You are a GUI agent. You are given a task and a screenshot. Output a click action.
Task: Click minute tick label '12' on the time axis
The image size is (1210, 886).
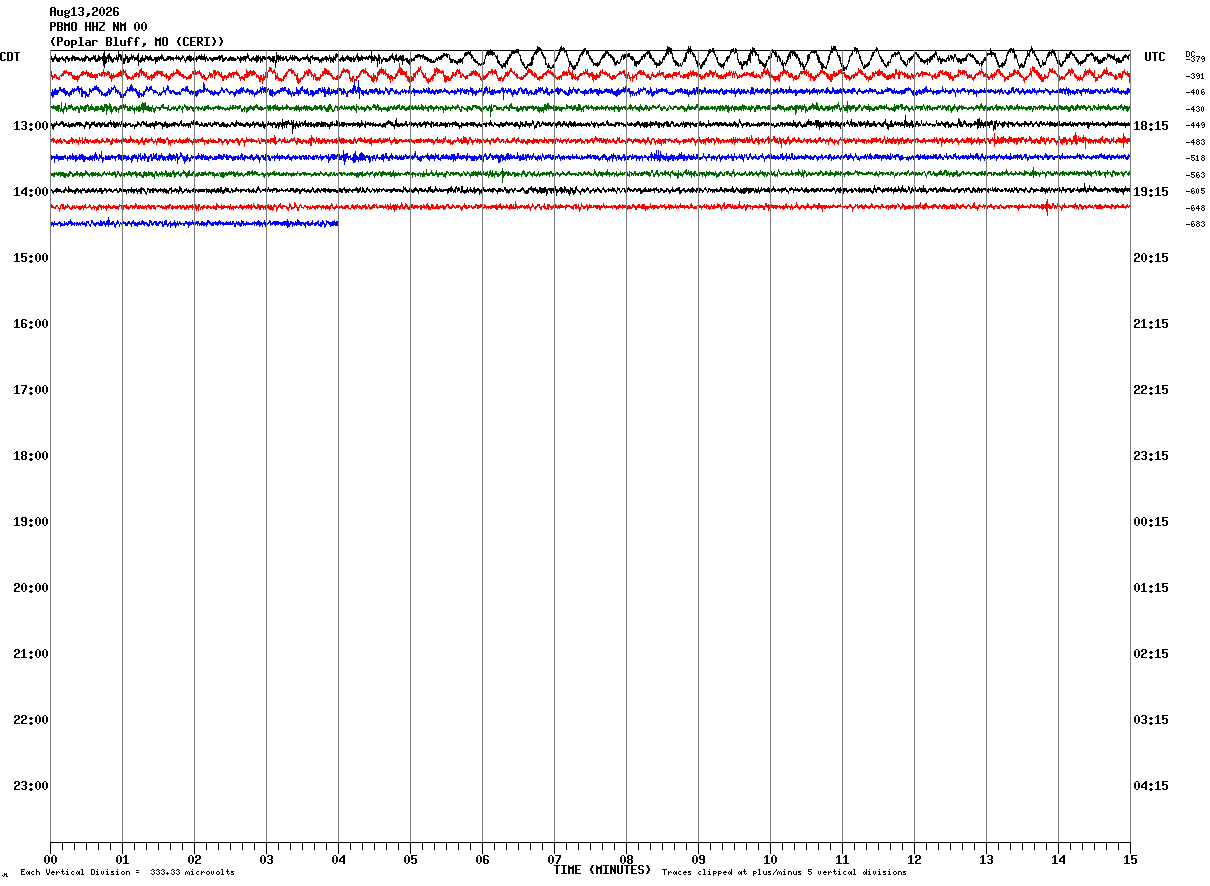[x=914, y=860]
